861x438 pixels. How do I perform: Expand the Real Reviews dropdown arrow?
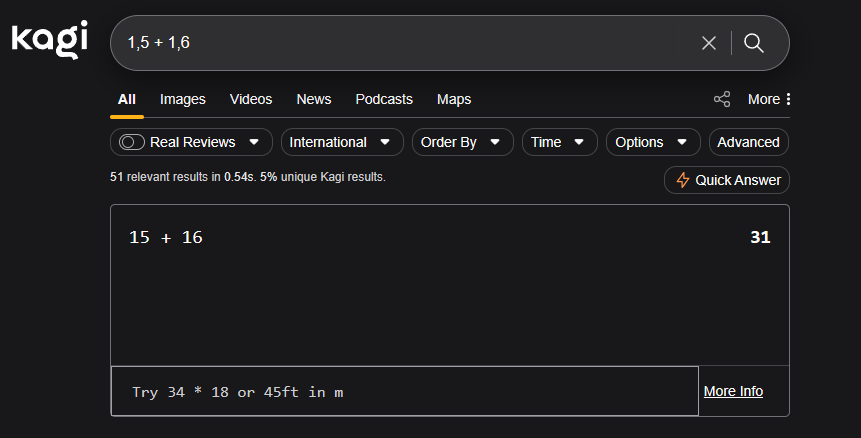(254, 142)
